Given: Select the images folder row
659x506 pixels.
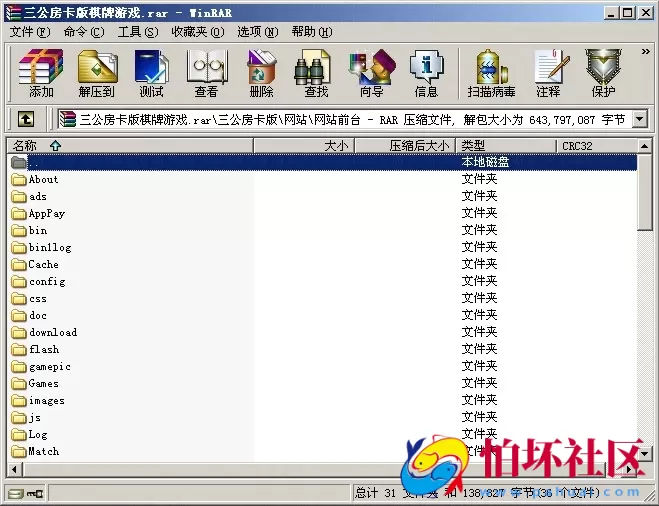Looking at the screenshot, I should point(322,401).
